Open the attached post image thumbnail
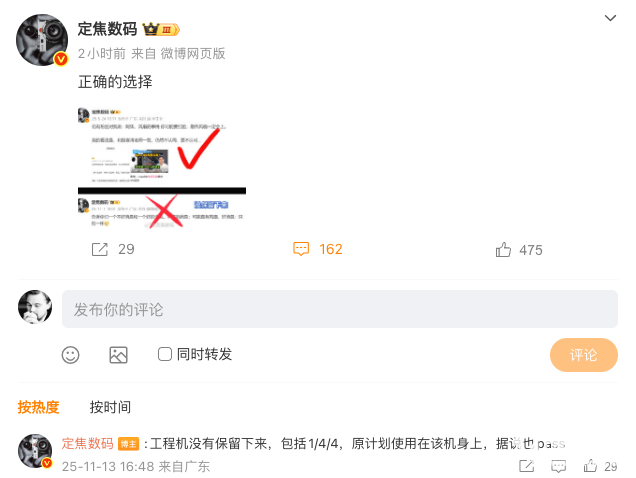The image size is (636, 478). click(162, 168)
